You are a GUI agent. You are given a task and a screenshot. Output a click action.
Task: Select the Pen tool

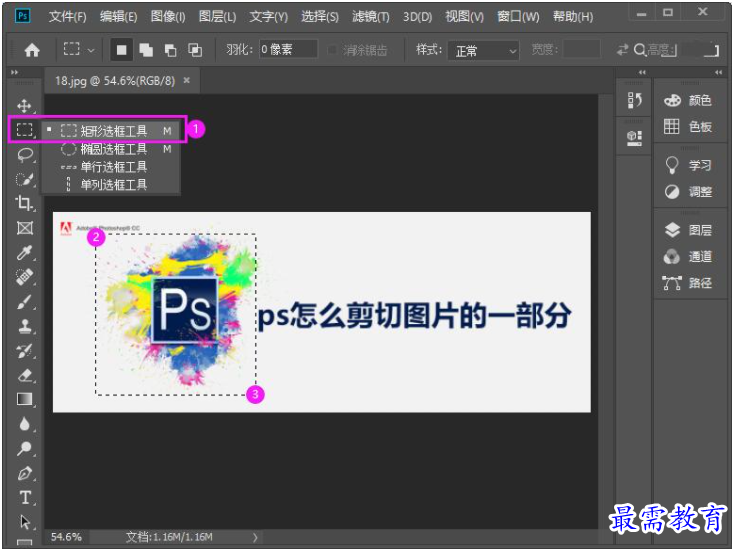point(24,473)
